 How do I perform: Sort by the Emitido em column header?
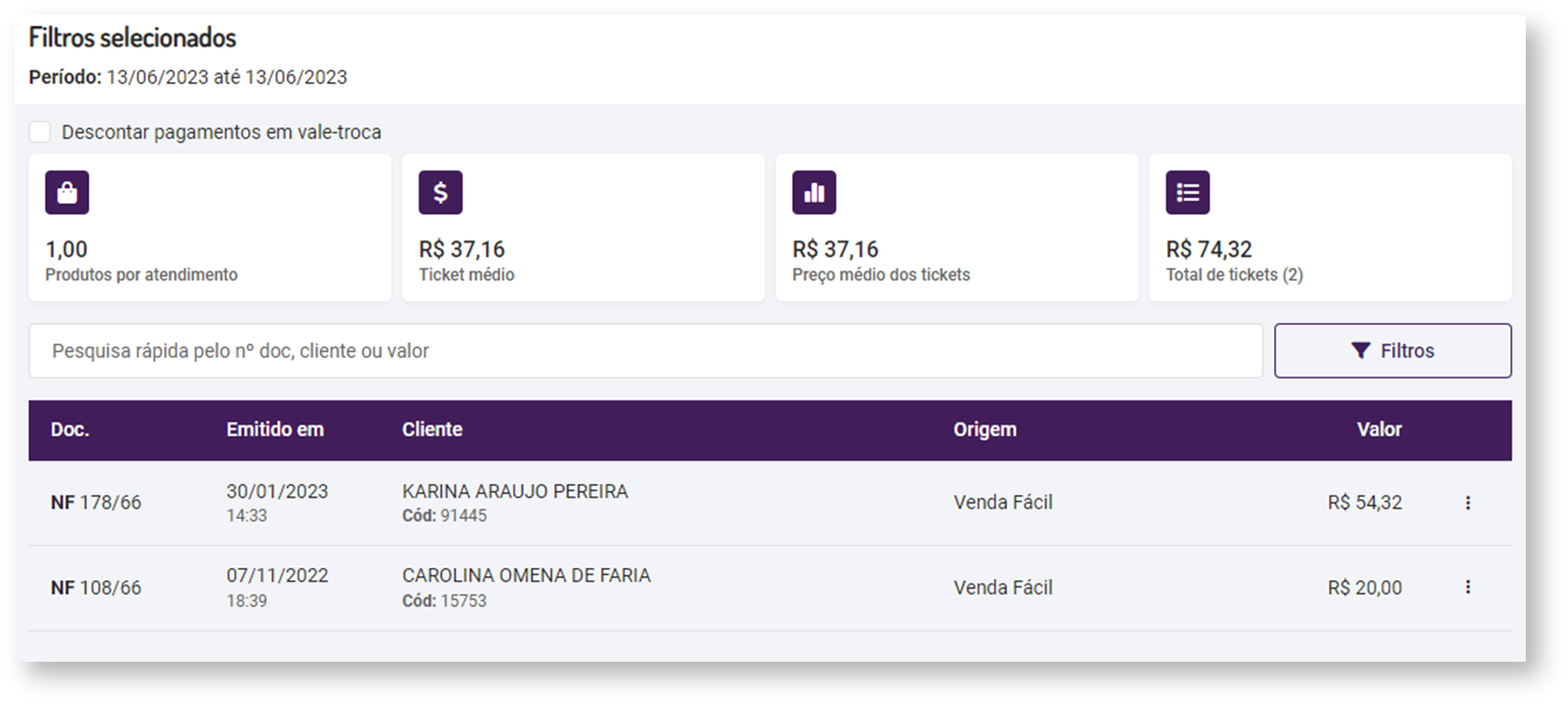tap(274, 429)
